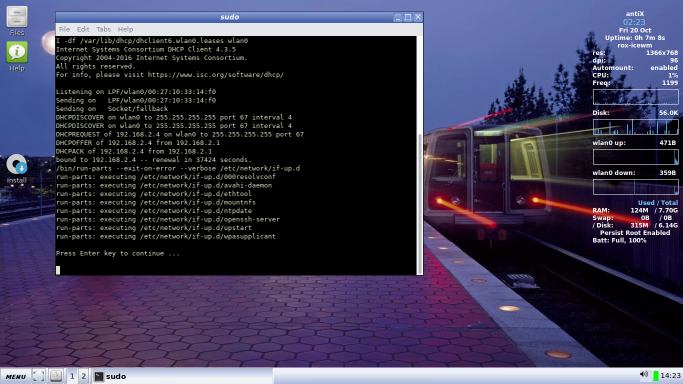Click the show desktop icon in taskbar
The height and width of the screenshot is (384, 683).
point(38,376)
